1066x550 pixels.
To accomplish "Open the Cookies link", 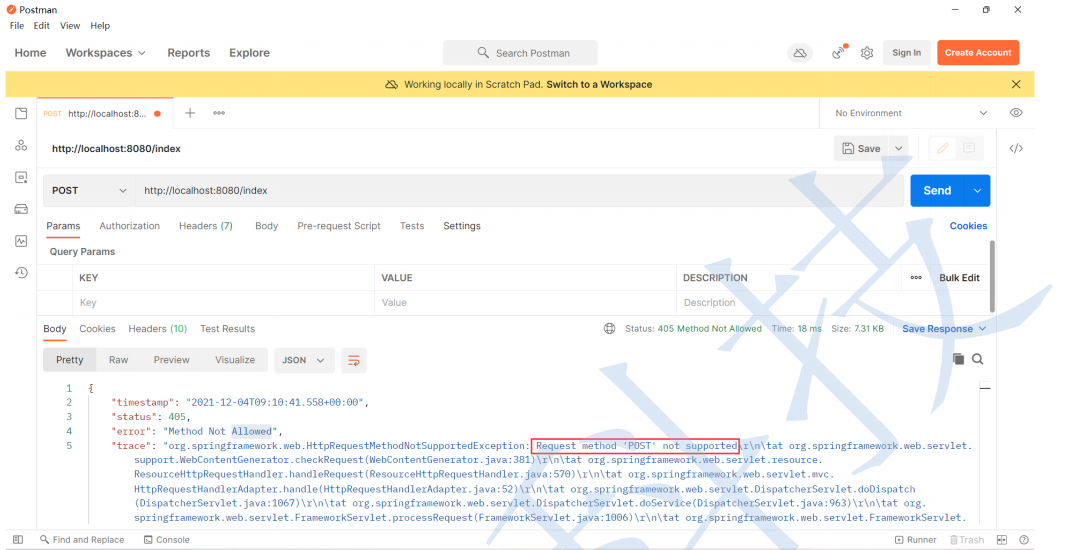I will (968, 226).
